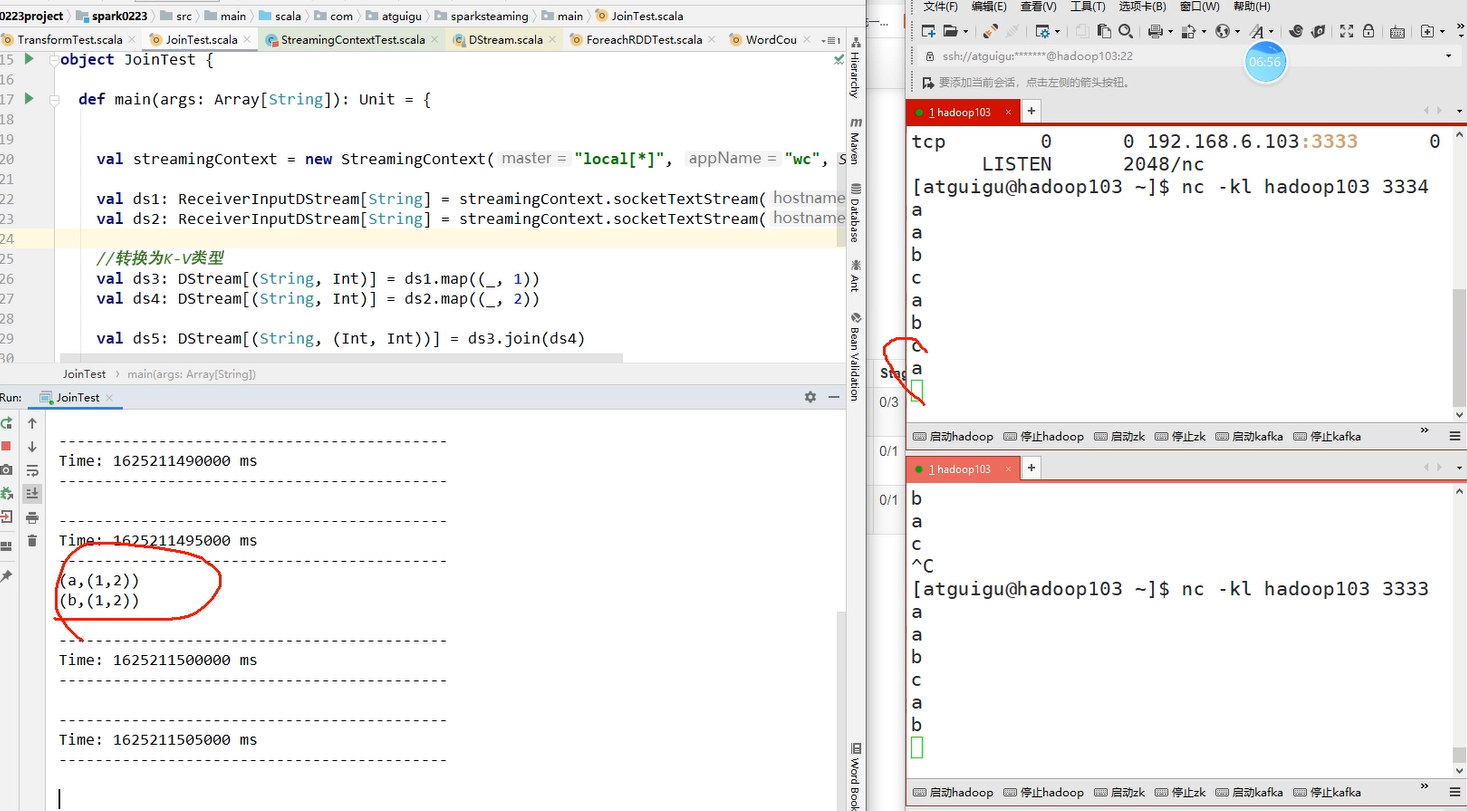Toggle scroll-to-end in the Run console

[32, 494]
